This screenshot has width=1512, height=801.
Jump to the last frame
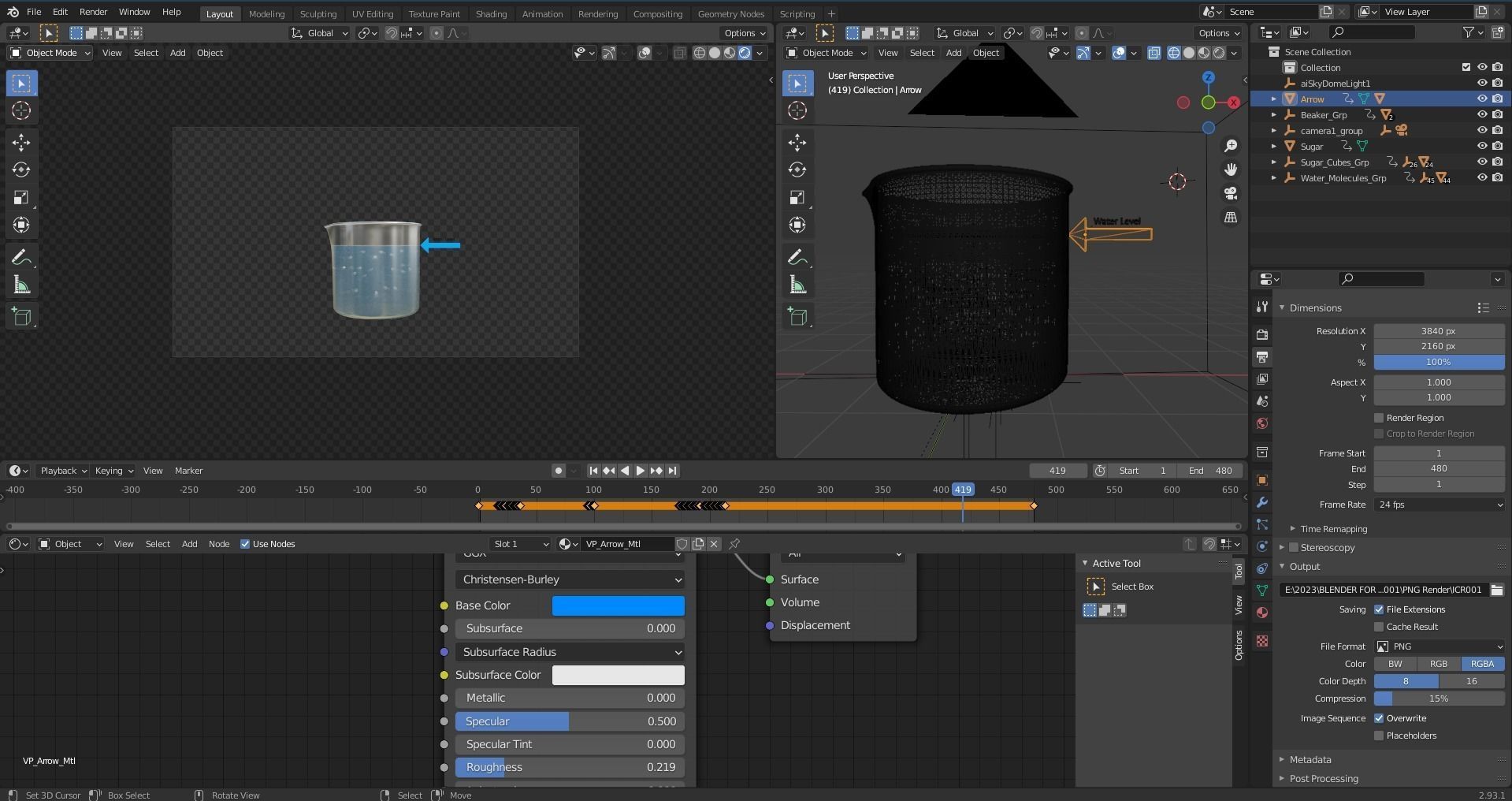pyautogui.click(x=672, y=471)
